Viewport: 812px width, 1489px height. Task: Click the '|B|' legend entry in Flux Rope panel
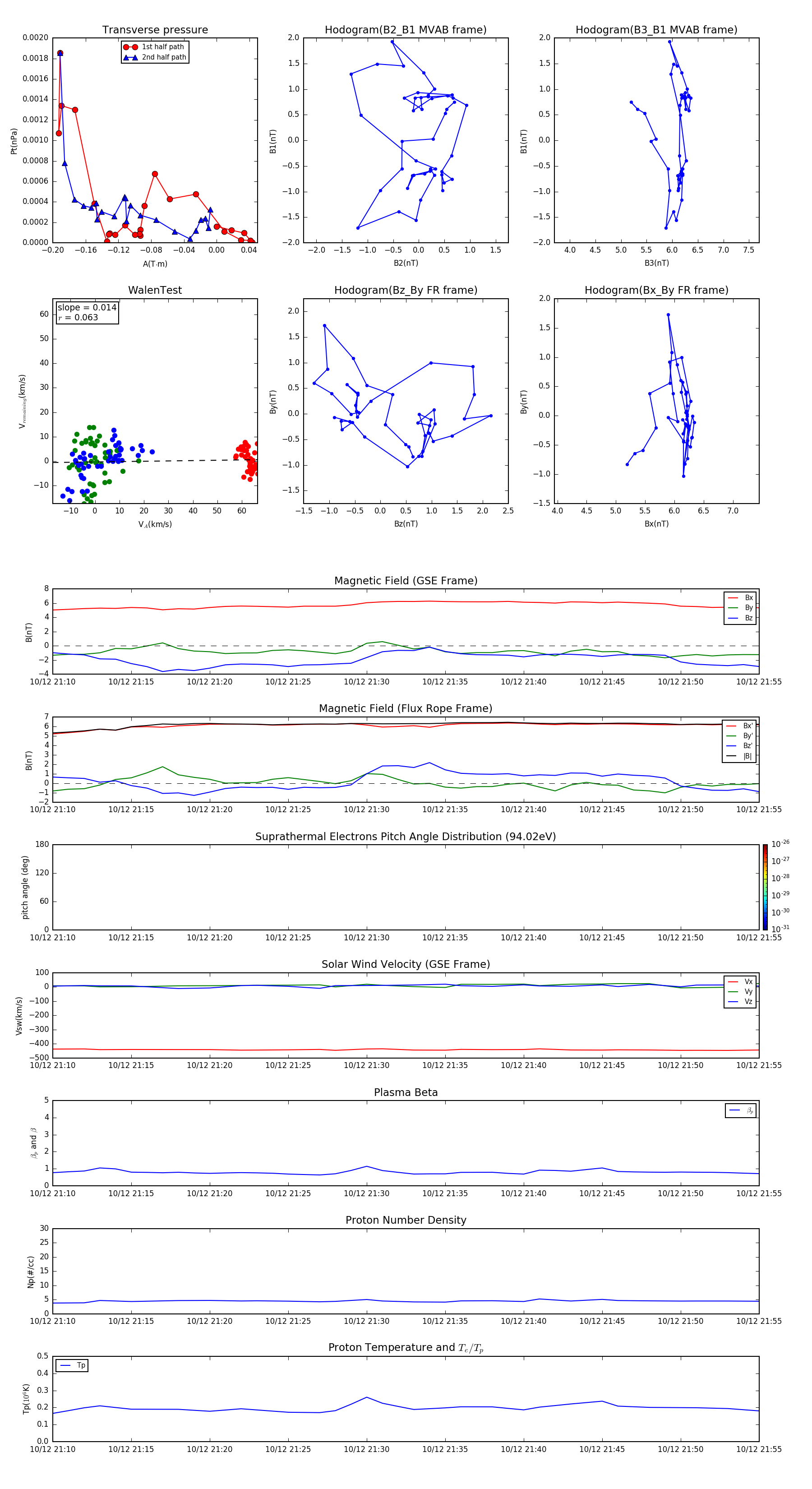(x=740, y=756)
